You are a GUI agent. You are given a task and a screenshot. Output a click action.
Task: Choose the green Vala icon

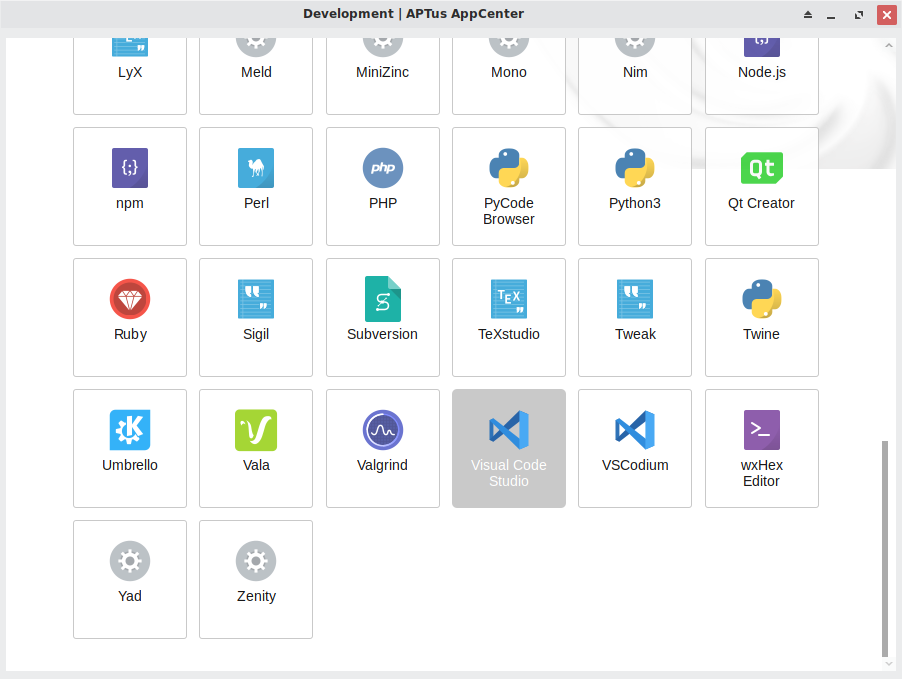(256, 430)
